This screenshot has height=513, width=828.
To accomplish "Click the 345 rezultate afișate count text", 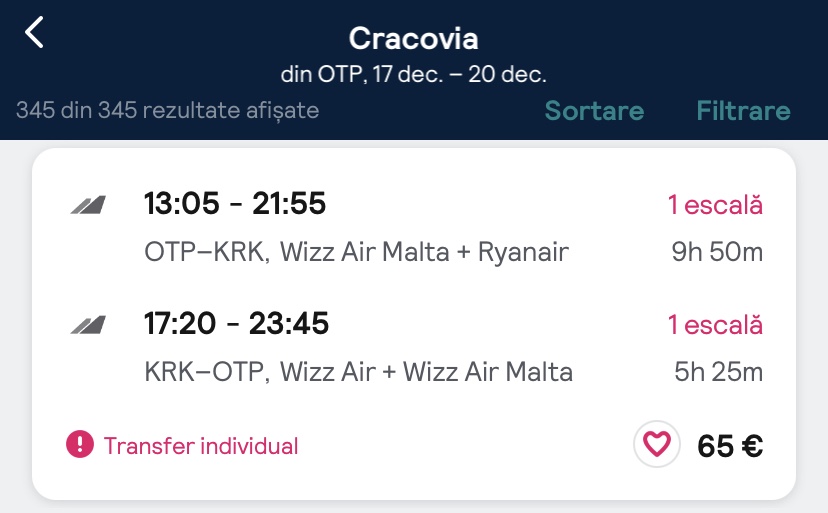I will coord(167,110).
